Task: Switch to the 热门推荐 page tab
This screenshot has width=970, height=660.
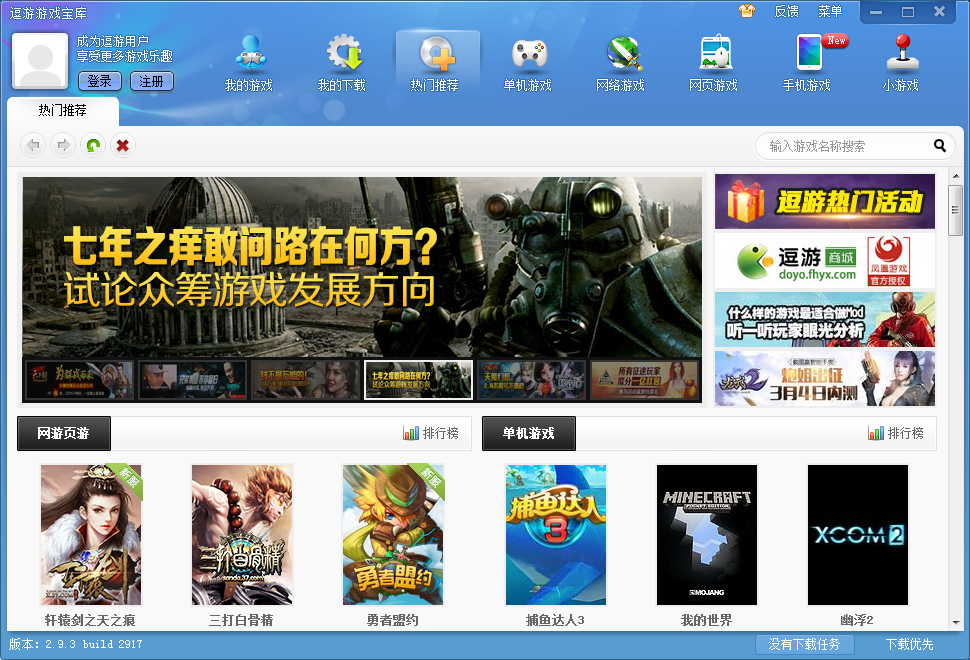Action: (62, 110)
